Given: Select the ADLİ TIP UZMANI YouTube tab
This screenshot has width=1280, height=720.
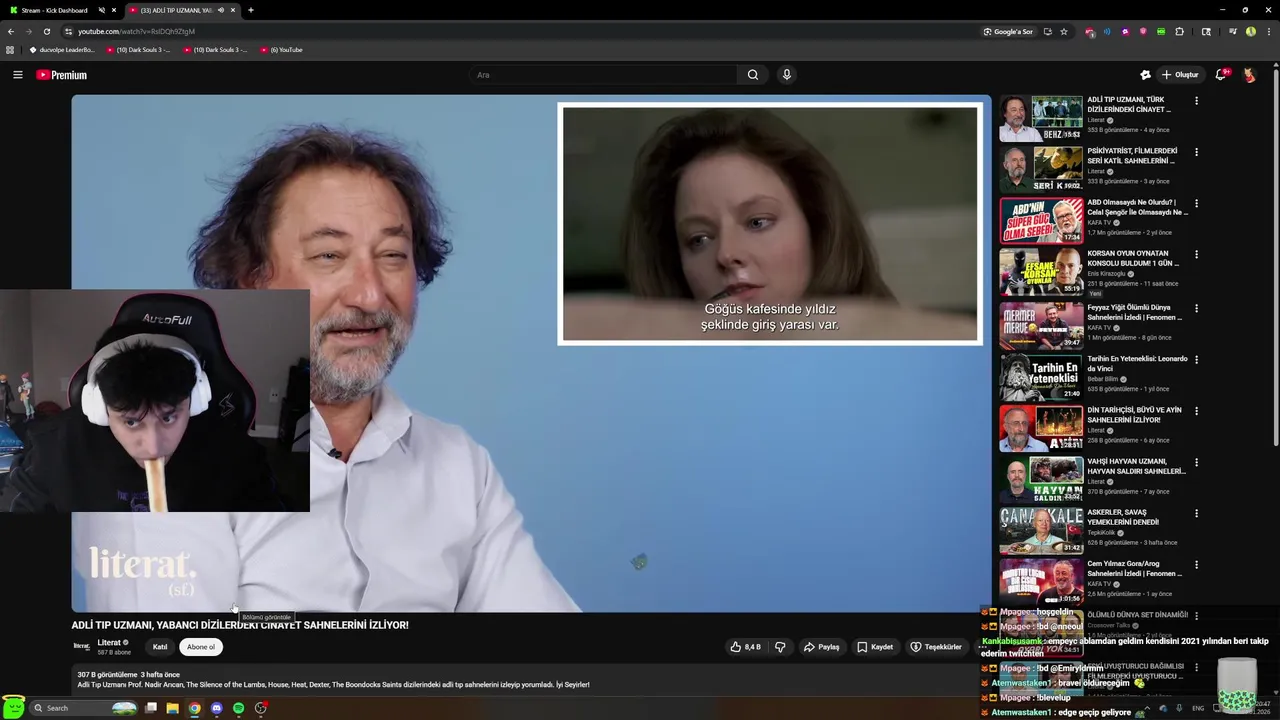Looking at the screenshot, I should (182, 10).
